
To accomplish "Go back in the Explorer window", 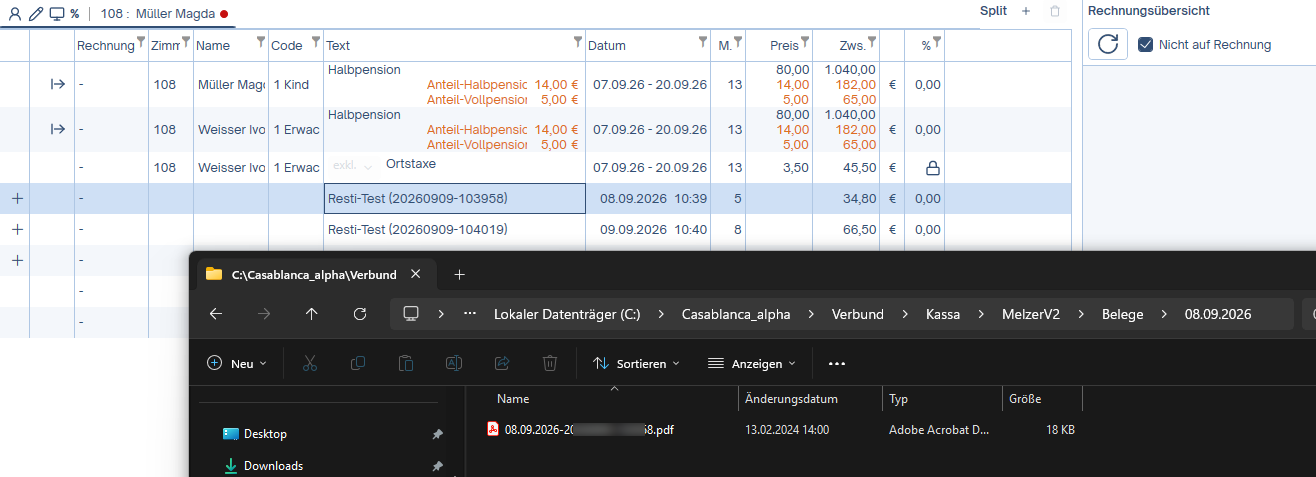I will click(216, 314).
